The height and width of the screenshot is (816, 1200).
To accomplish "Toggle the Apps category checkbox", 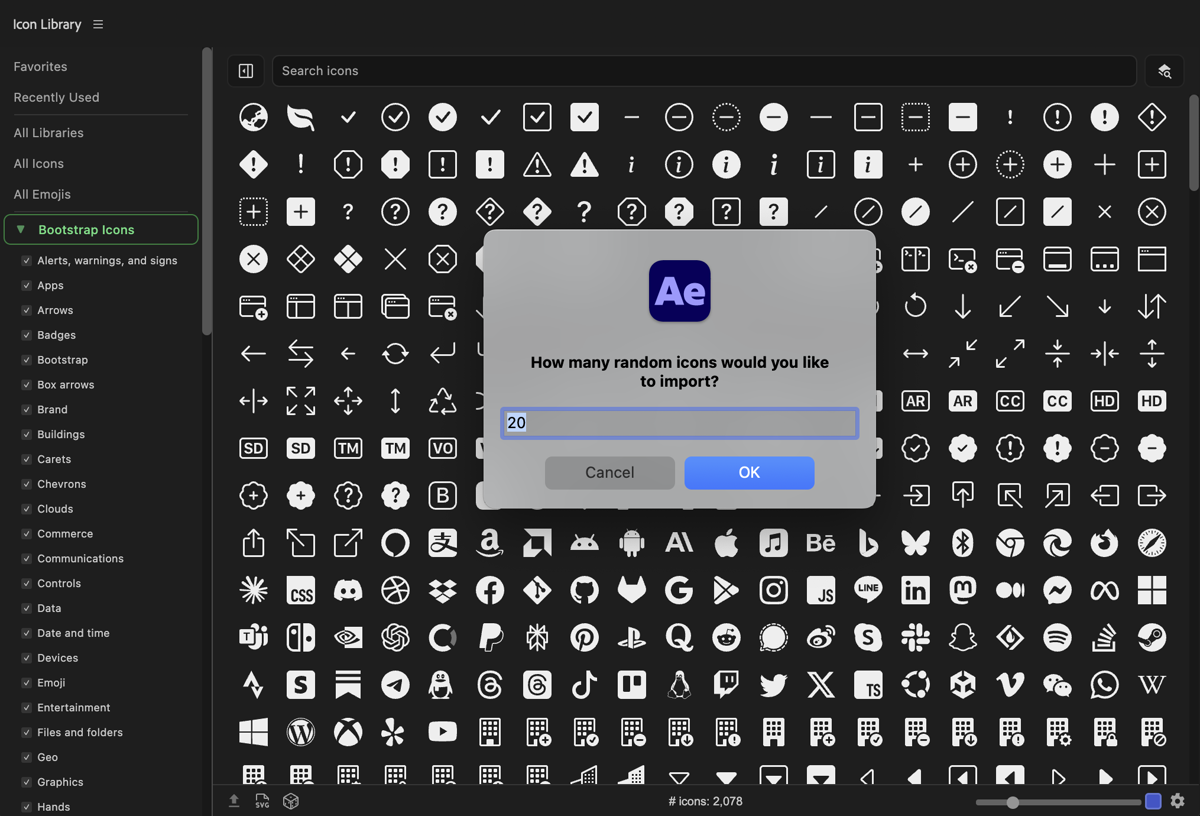I will [26, 285].
